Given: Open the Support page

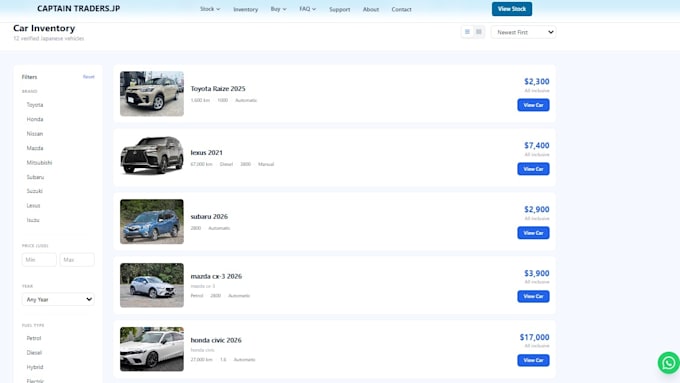Looking at the screenshot, I should (340, 9).
